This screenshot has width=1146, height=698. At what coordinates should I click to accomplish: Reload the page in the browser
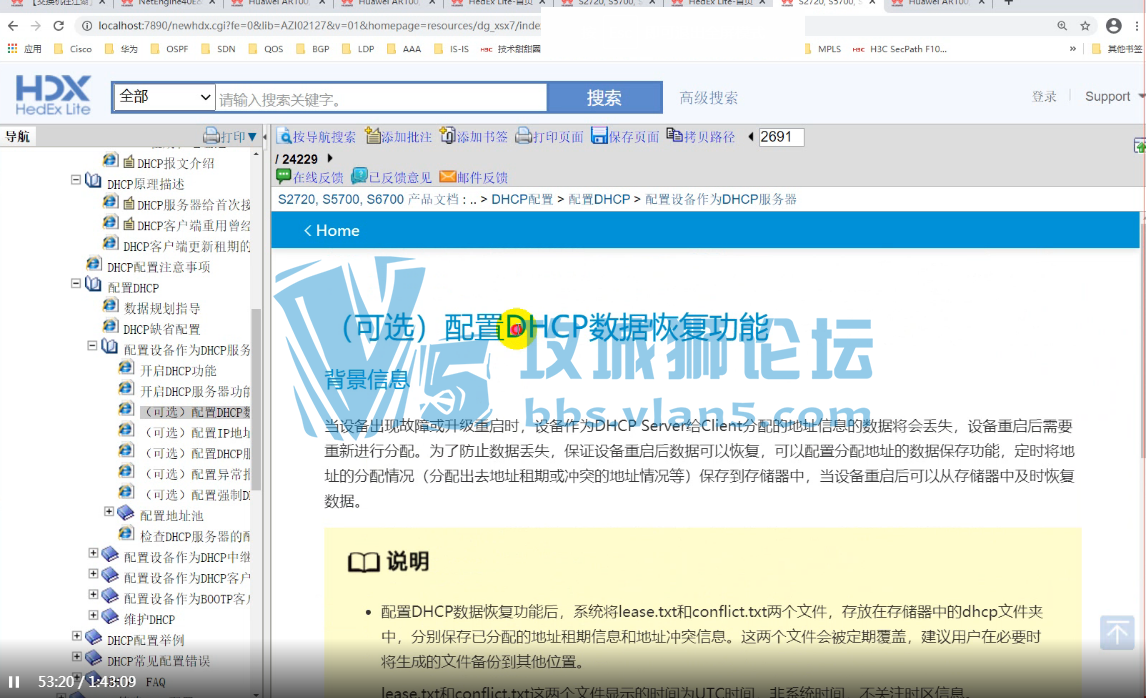[58, 26]
